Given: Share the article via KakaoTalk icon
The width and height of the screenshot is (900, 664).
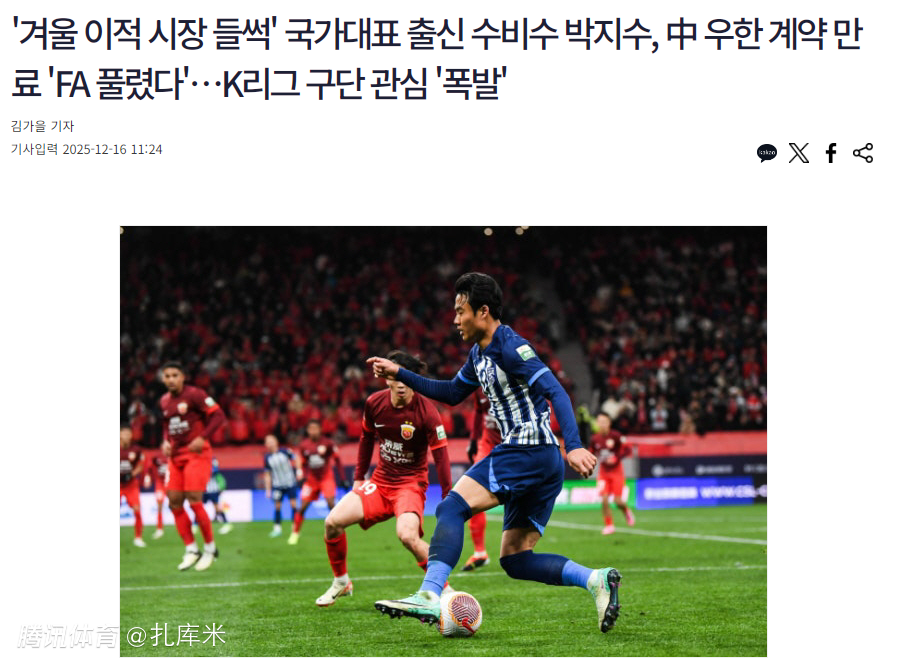Looking at the screenshot, I should point(767,153).
